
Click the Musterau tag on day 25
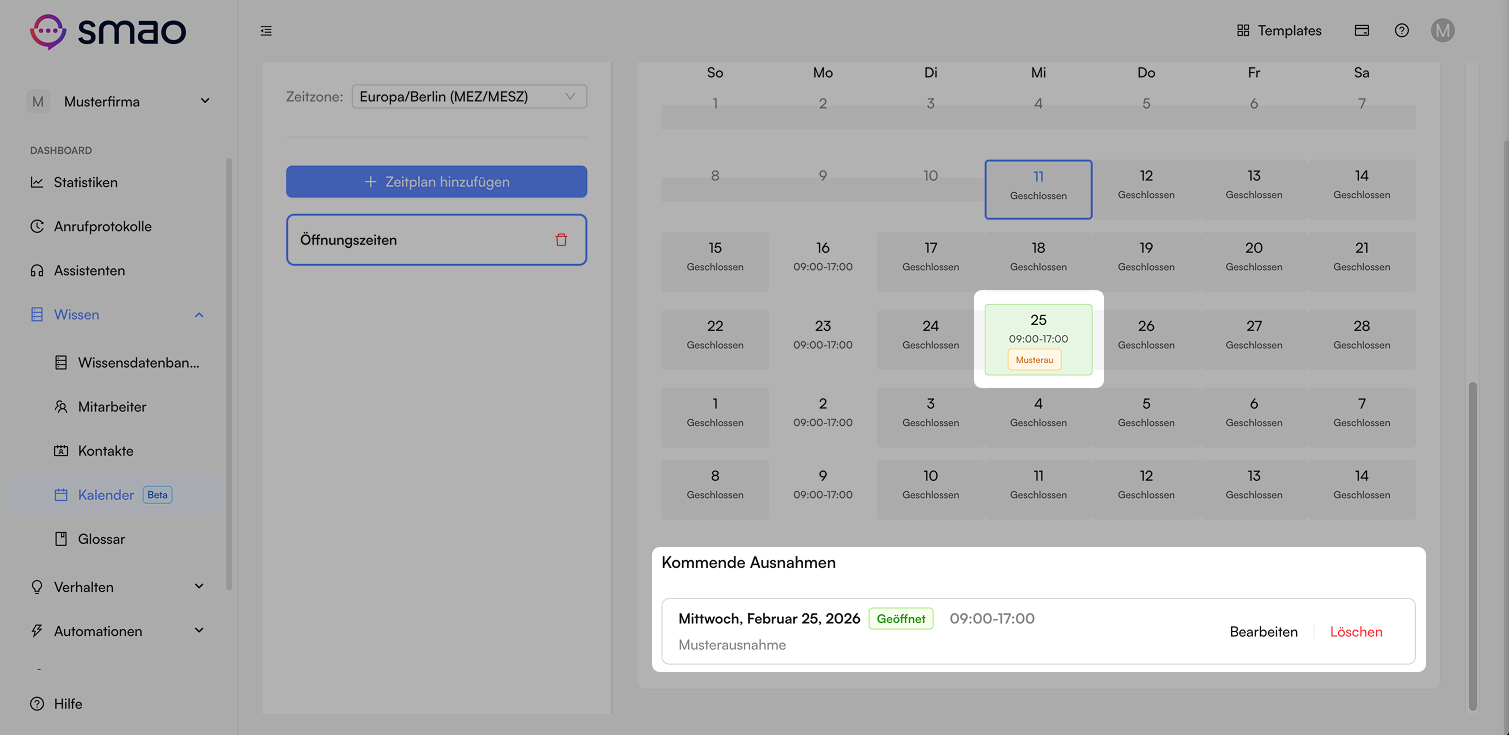[1034, 360]
